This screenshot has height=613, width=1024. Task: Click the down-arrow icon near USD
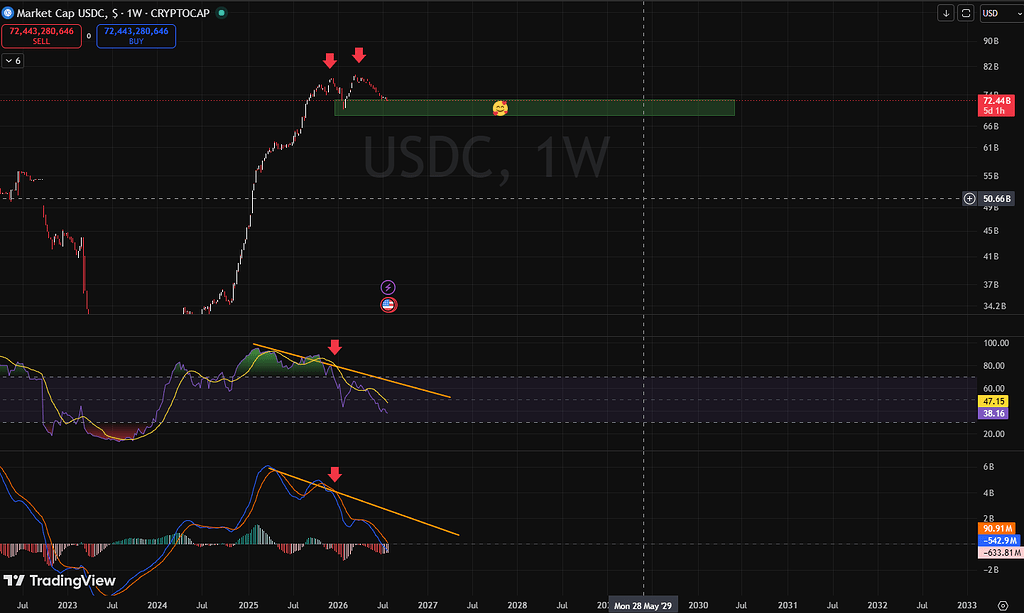[946, 13]
